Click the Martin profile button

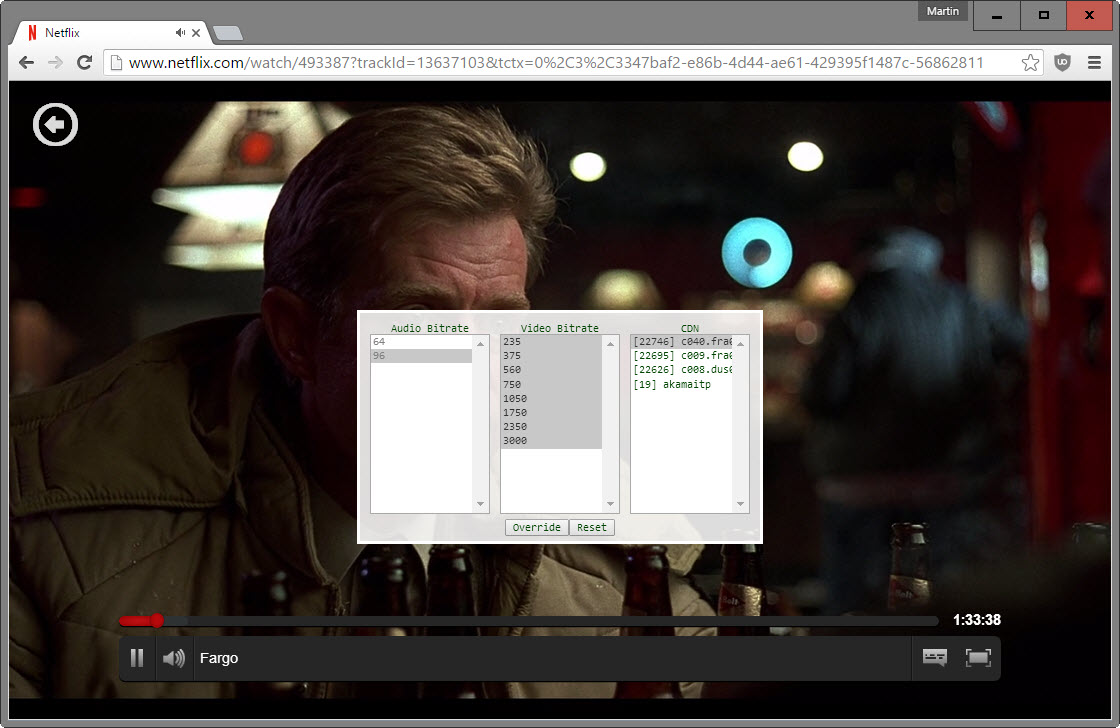943,11
